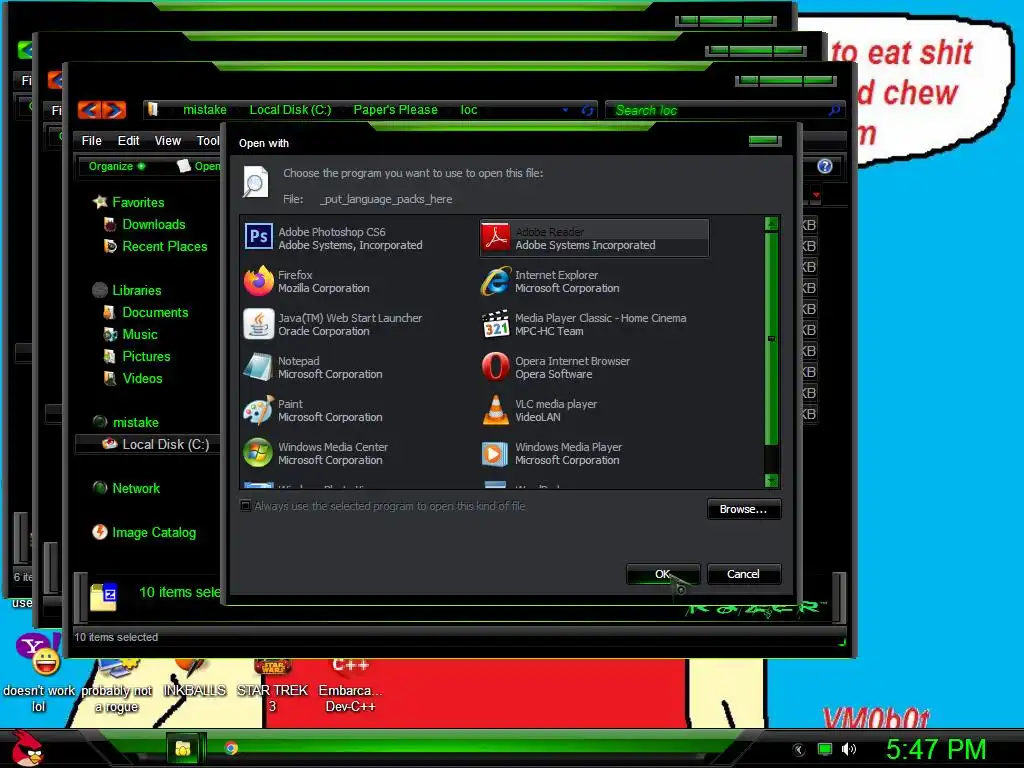
Task: Click the explorer forward arrow
Action: click(114, 110)
